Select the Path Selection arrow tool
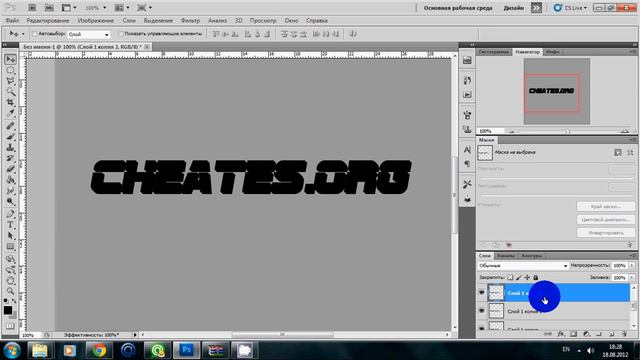 [x=10, y=236]
